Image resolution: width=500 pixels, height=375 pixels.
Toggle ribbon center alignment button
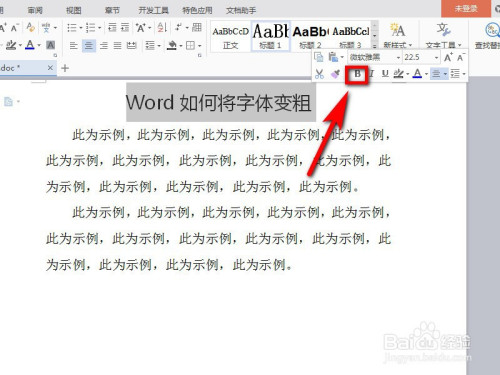[x=89, y=45]
